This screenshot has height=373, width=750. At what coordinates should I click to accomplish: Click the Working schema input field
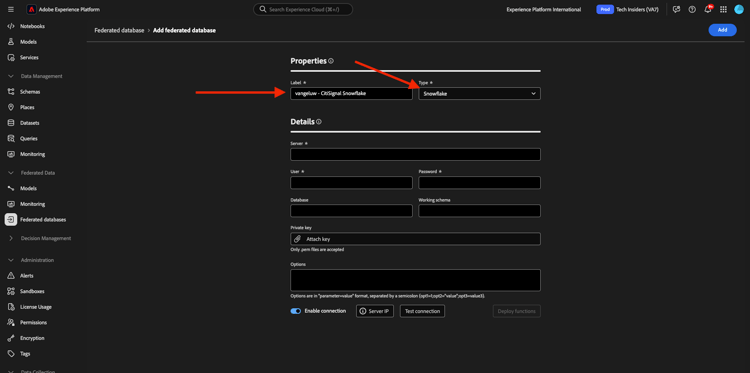point(479,211)
